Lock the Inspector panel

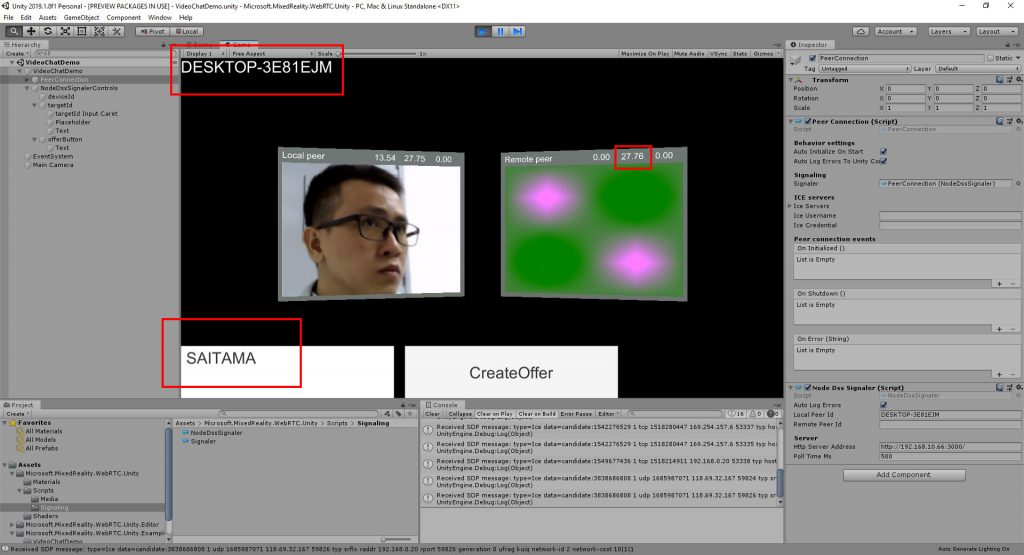[1008, 45]
